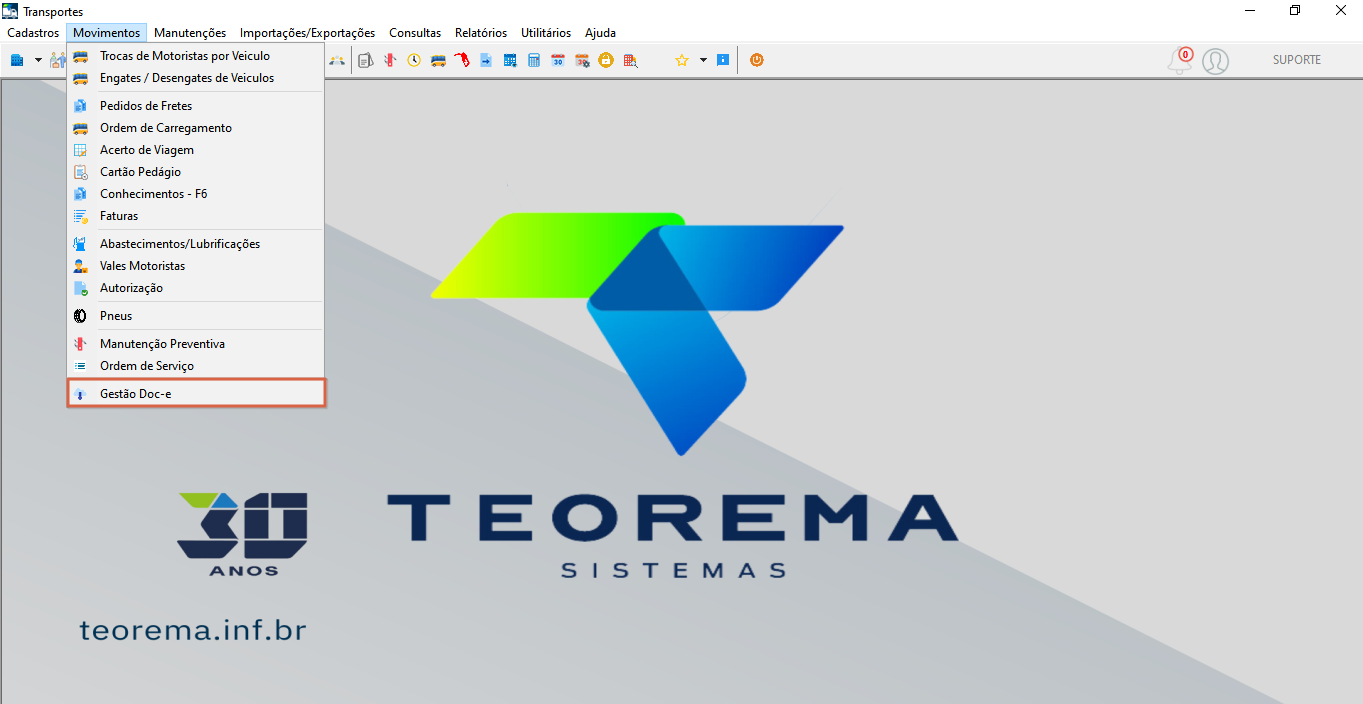Open Pneus menu item
Image resolution: width=1363 pixels, height=704 pixels.
[196, 316]
